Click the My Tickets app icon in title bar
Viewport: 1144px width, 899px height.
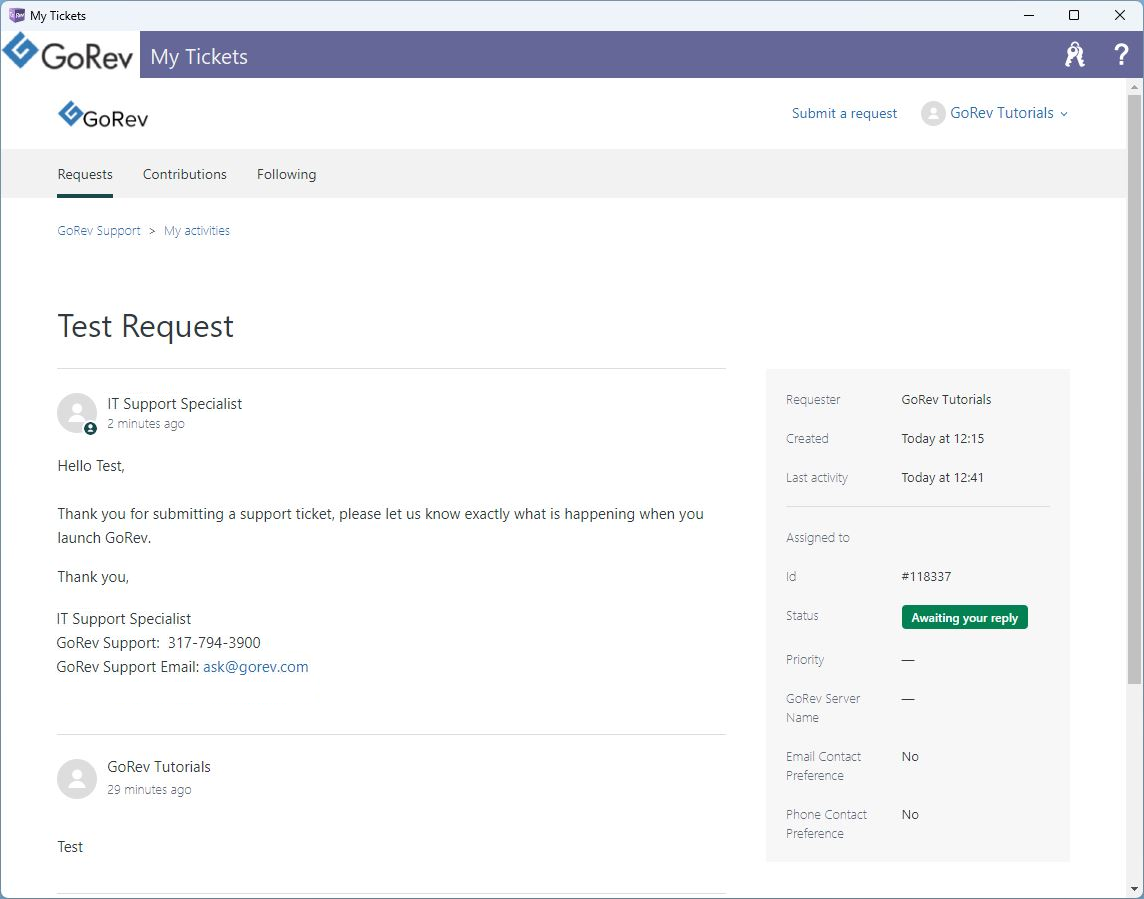(x=16, y=15)
